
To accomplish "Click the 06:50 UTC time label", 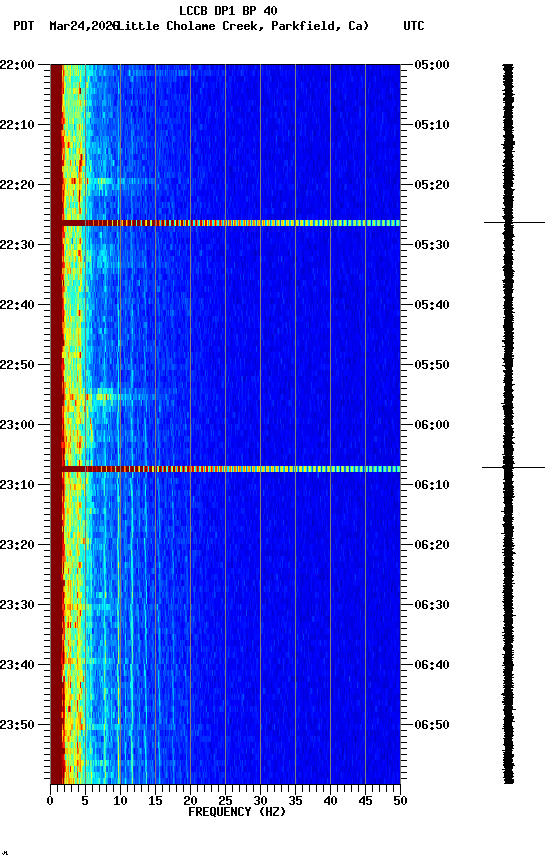I will [432, 725].
